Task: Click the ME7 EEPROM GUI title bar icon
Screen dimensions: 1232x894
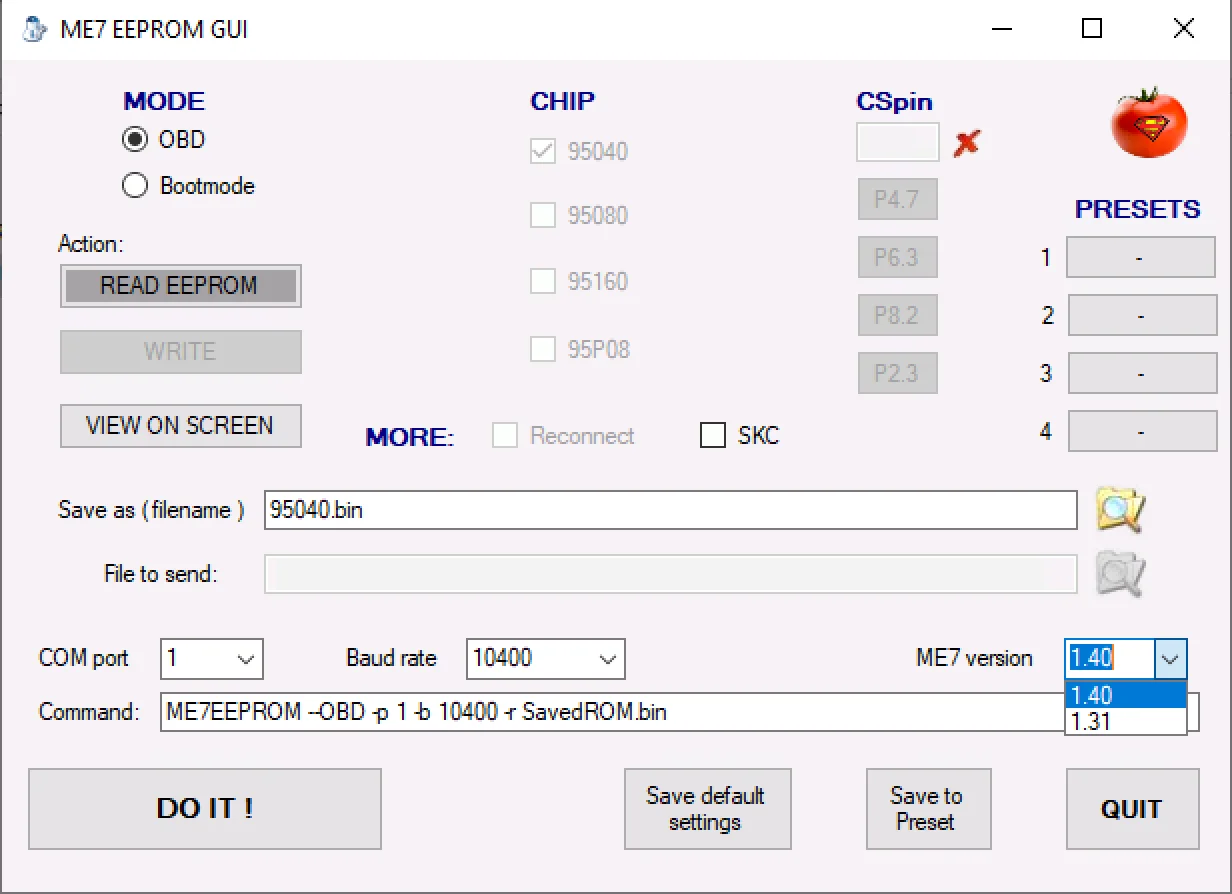Action: coord(35,29)
